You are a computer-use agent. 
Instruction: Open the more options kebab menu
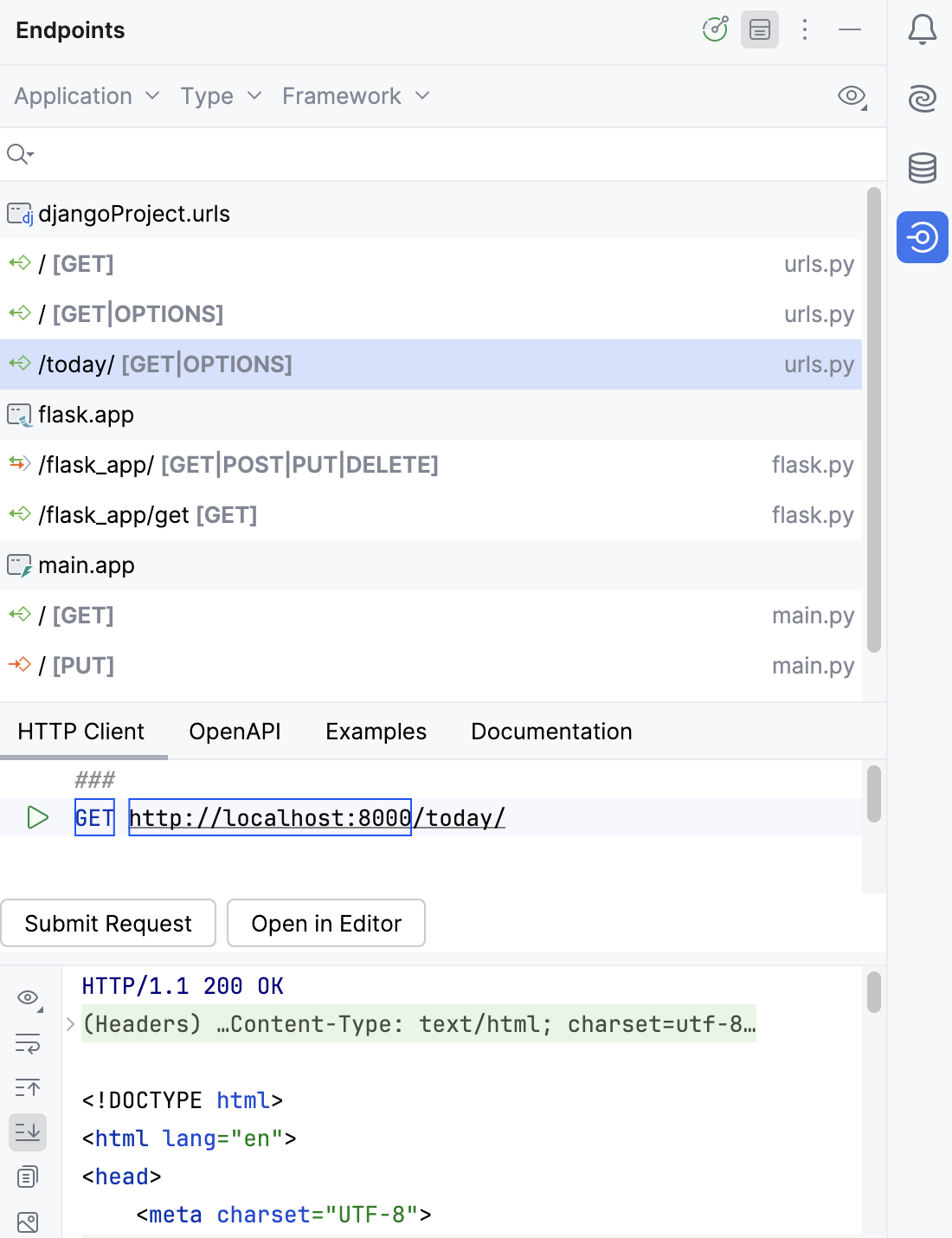tap(805, 29)
